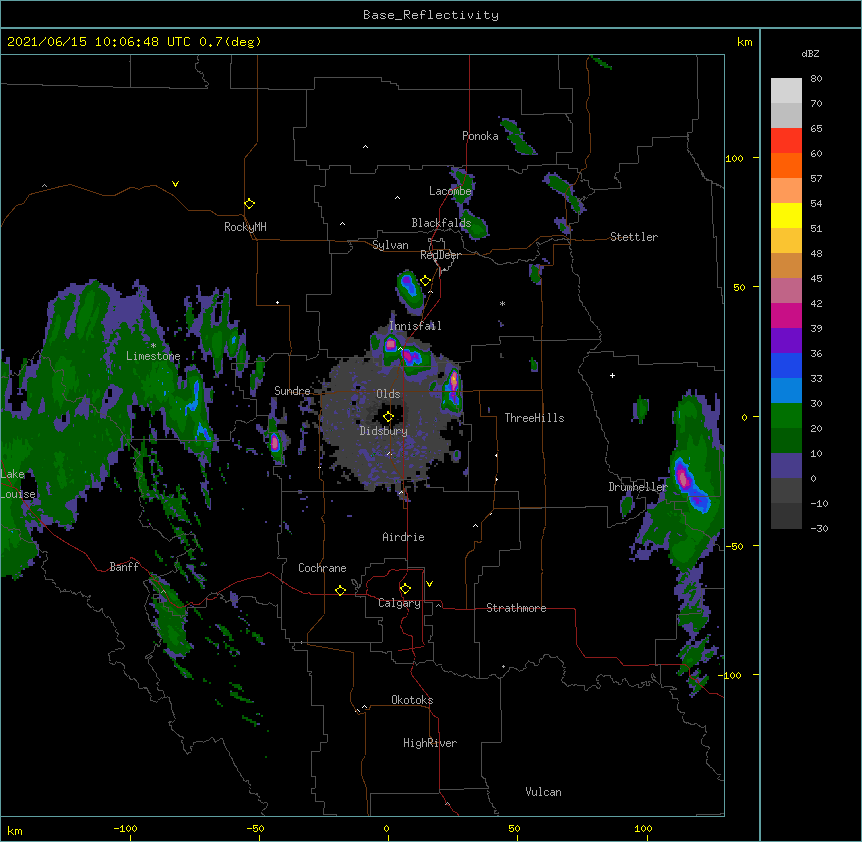862x842 pixels.
Task: Click the Sundre label
Action: pyautogui.click(x=292, y=391)
